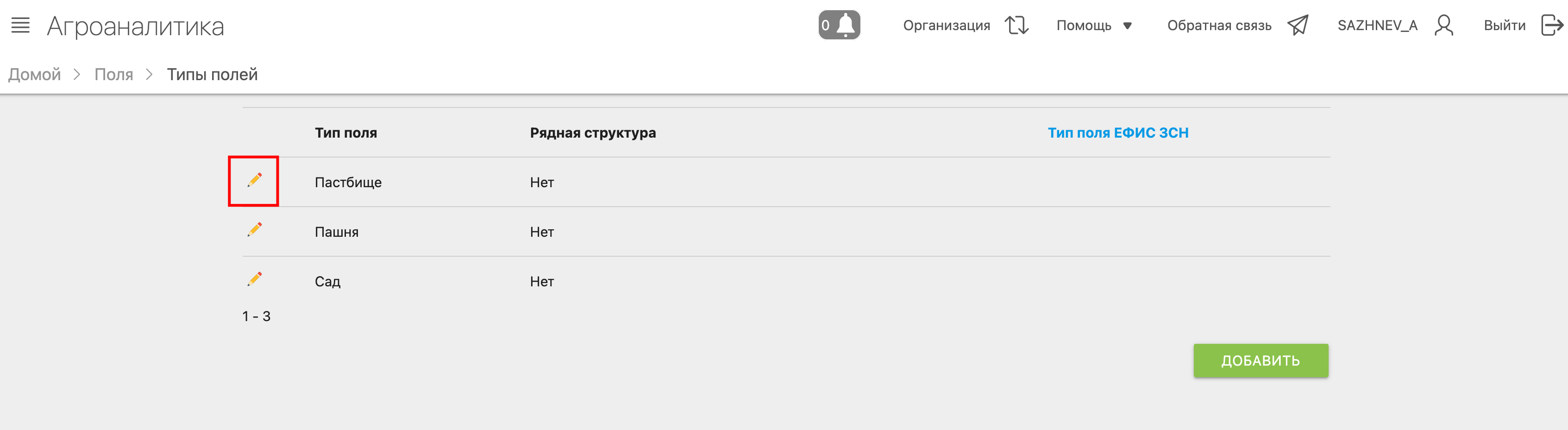The image size is (1568, 430).
Task: Click the user profile icon
Action: 1443,25
